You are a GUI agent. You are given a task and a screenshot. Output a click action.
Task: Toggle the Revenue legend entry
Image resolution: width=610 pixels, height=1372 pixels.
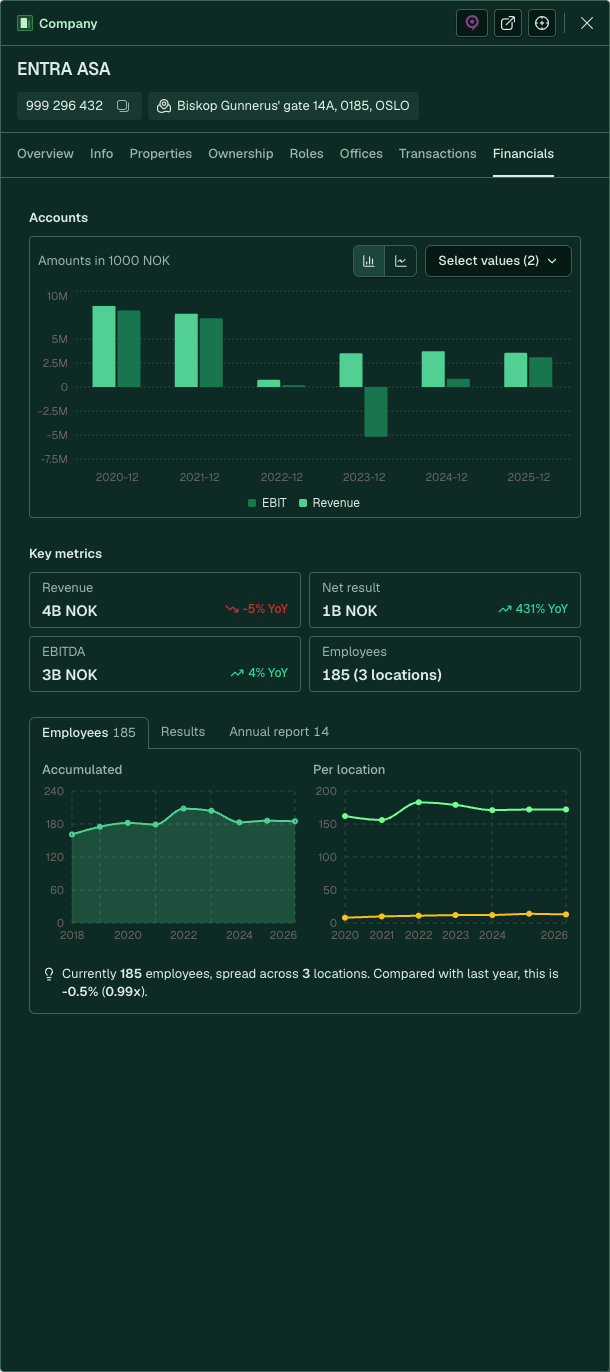pos(329,503)
